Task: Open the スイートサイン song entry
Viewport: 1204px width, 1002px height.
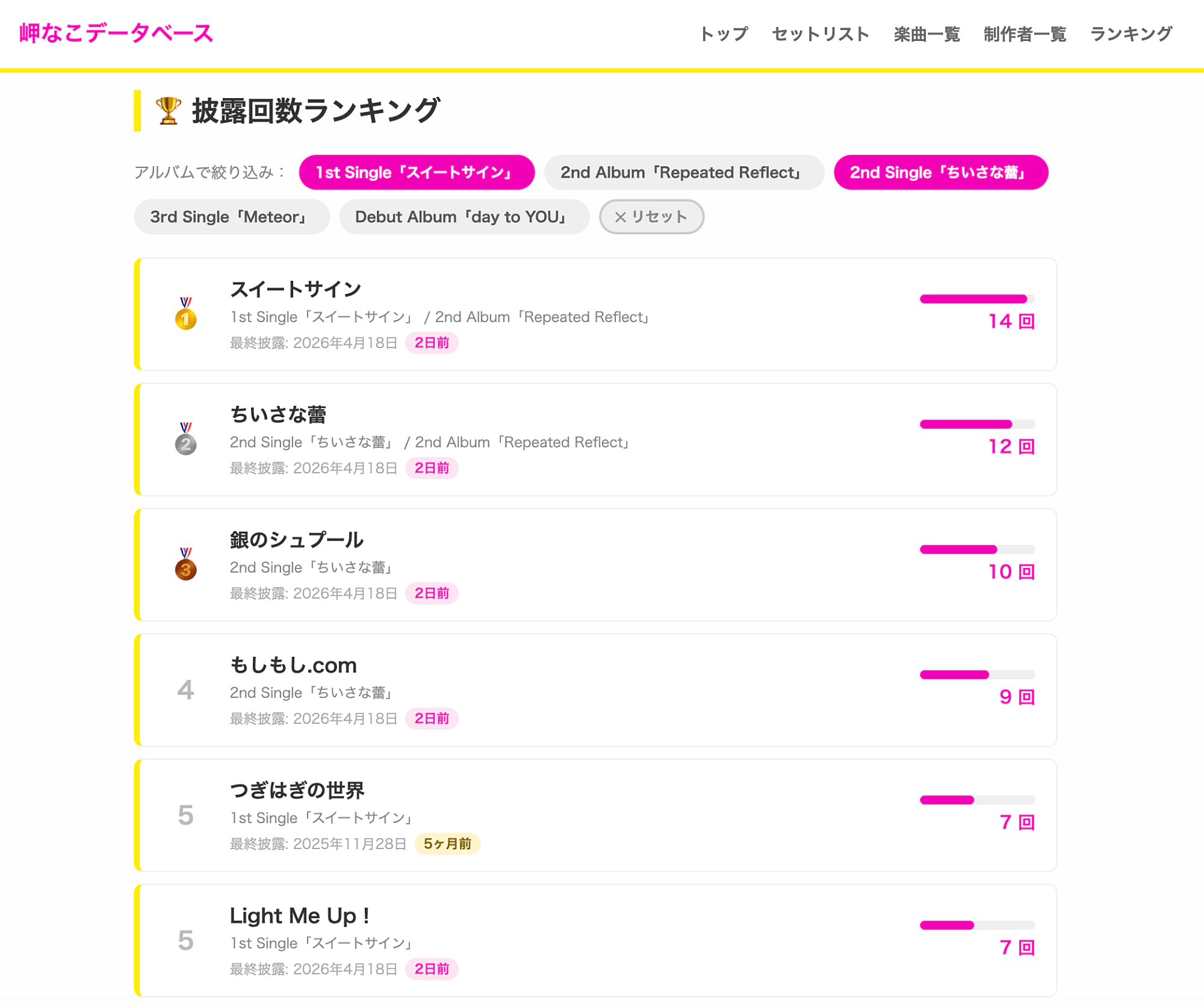Action: tap(296, 290)
